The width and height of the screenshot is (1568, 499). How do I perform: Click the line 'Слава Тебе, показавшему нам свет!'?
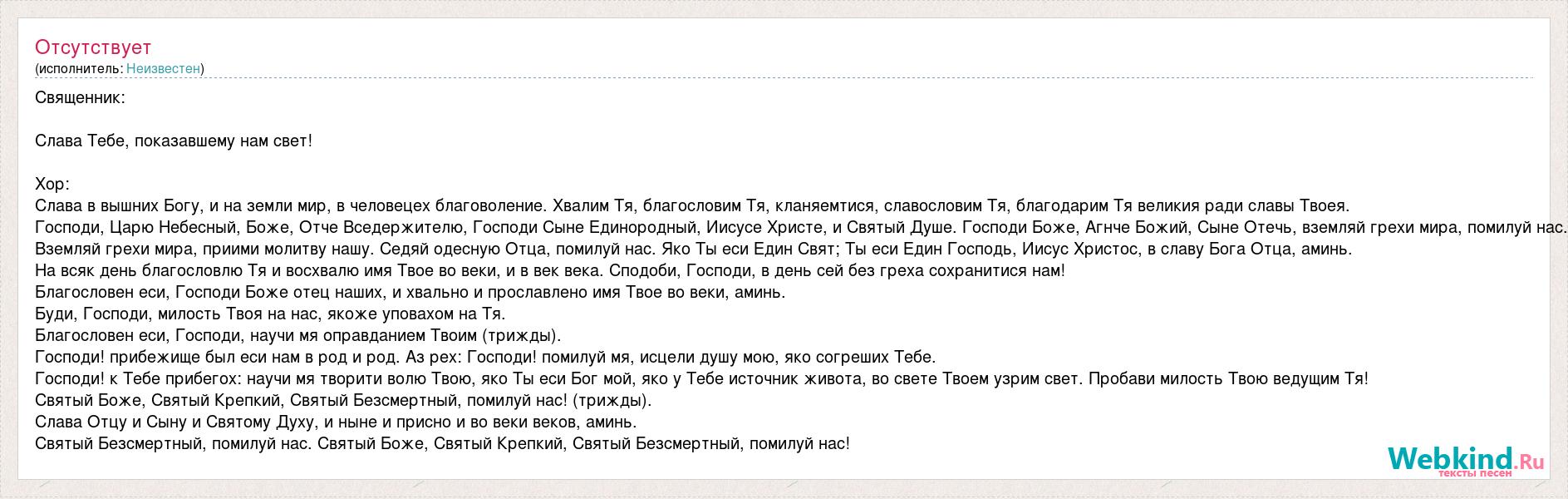tap(174, 141)
